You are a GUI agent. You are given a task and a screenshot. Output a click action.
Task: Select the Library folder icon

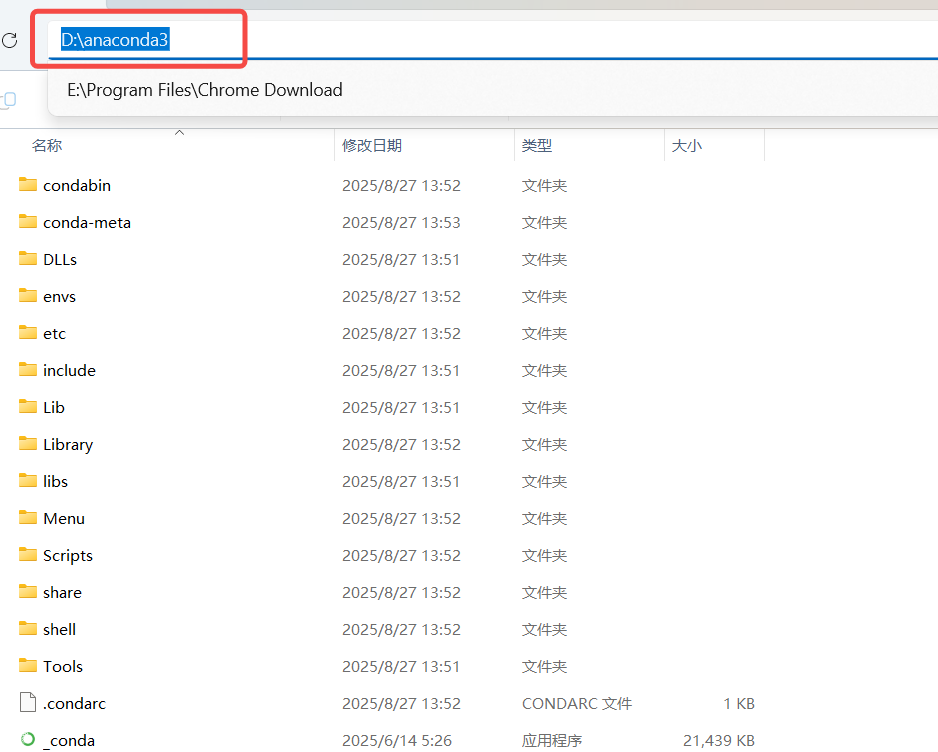click(28, 443)
